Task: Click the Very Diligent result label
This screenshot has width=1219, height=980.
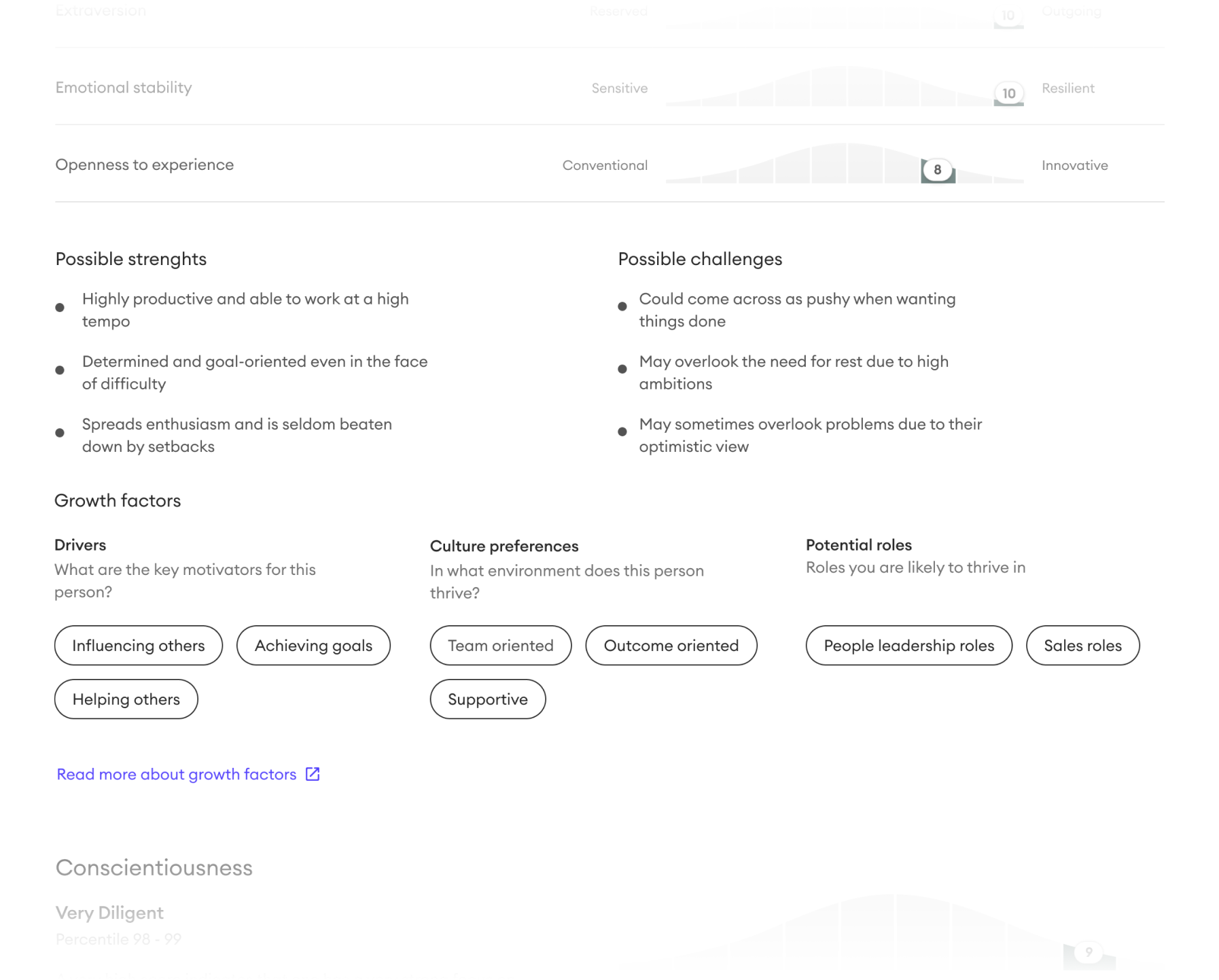Action: click(109, 913)
